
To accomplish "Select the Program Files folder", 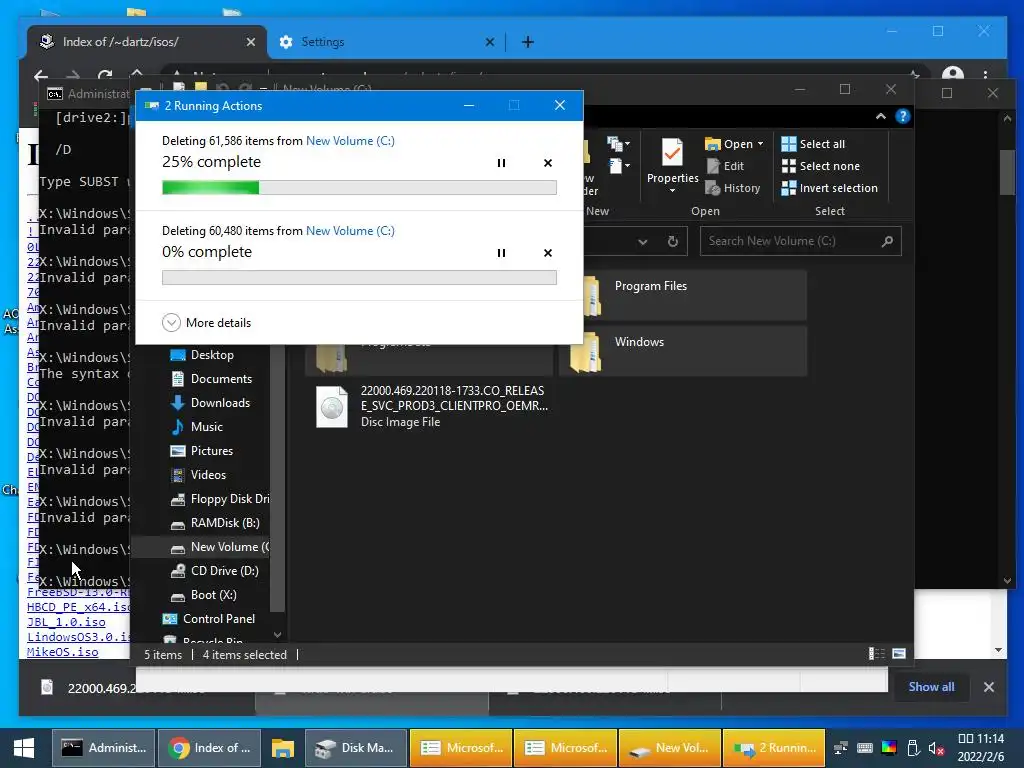I will [x=683, y=296].
